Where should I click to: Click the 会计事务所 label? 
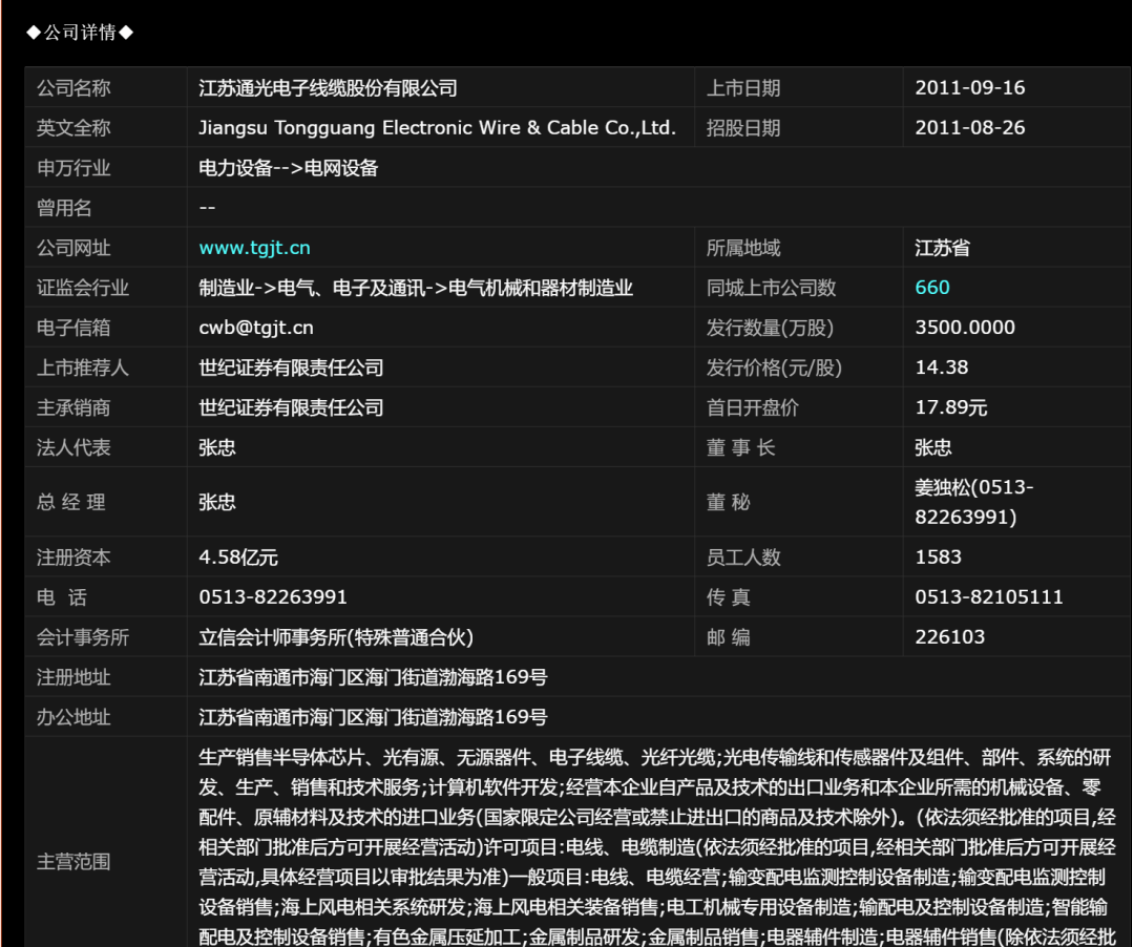tap(83, 638)
